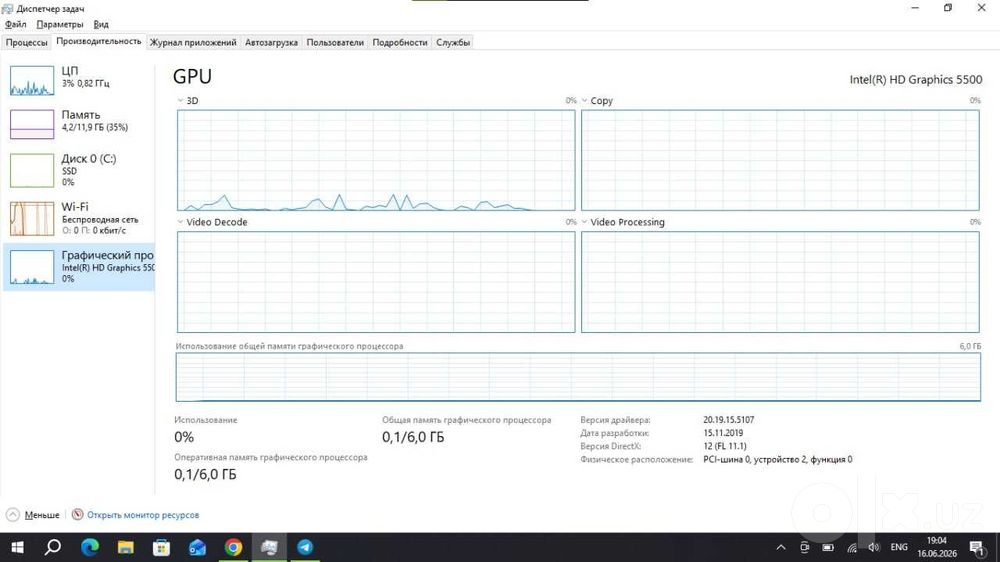Open the notification center icon
1000x562 pixels.
[977, 547]
